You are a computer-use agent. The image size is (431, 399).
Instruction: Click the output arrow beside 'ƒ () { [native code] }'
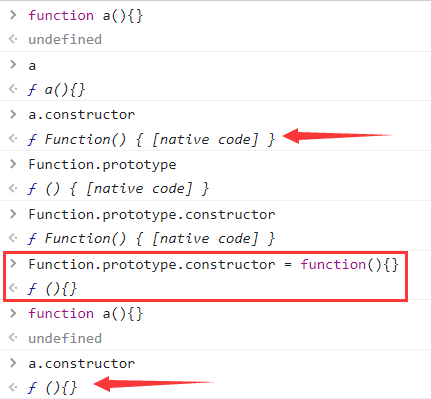pyautogui.click(x=13, y=188)
